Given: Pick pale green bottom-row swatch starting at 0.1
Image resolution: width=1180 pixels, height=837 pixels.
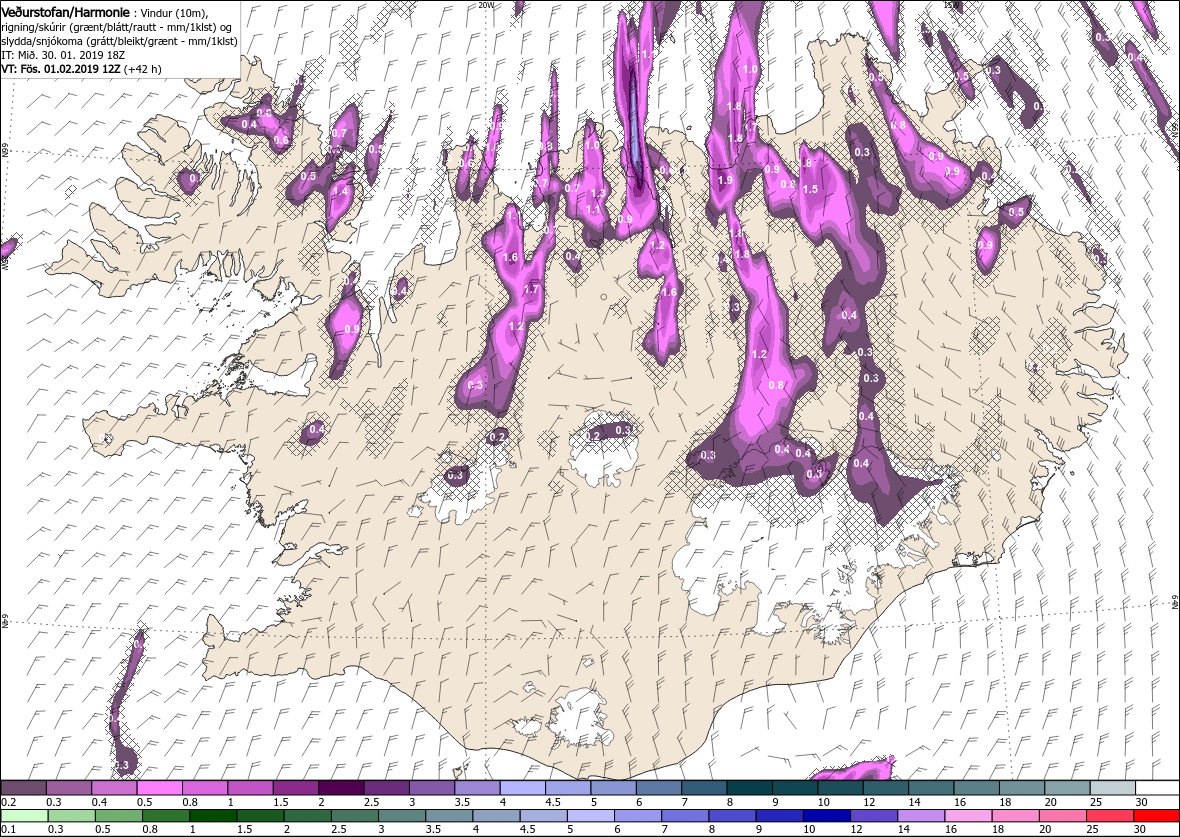Looking at the screenshot, I should point(24,816).
